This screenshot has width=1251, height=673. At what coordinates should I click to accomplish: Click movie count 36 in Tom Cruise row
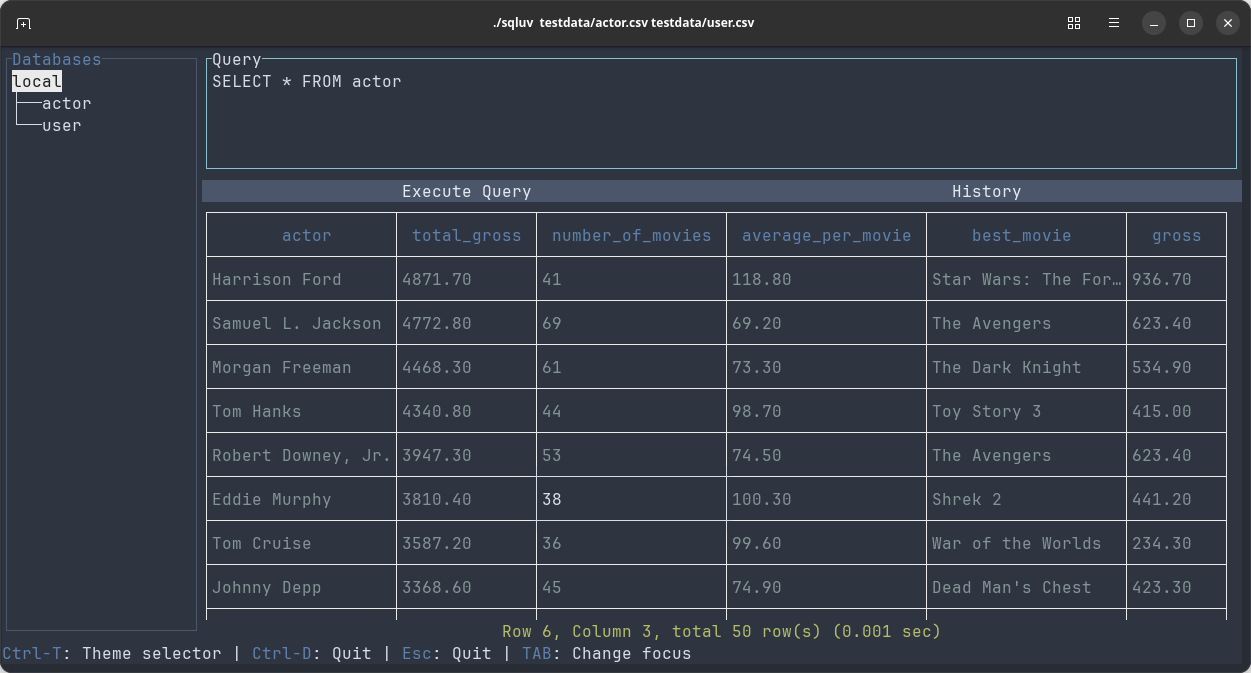(552, 544)
